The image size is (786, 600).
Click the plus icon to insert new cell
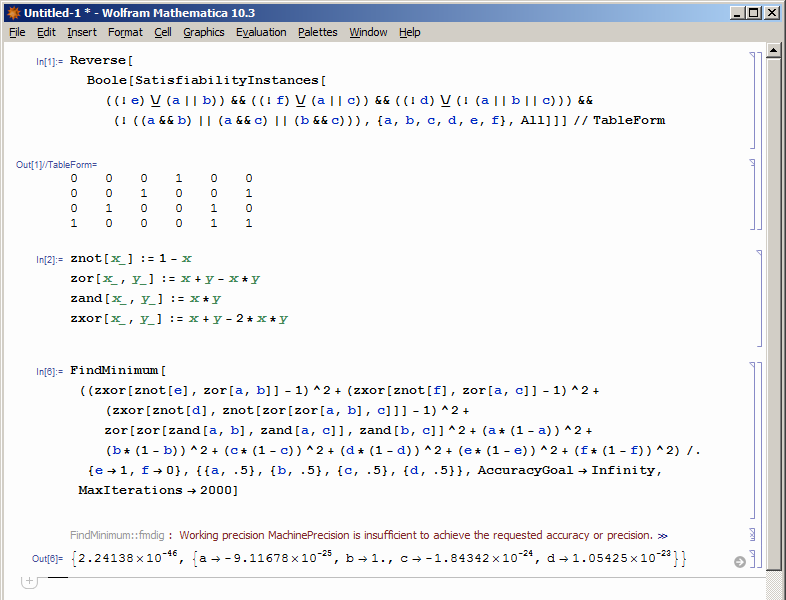(x=29, y=582)
